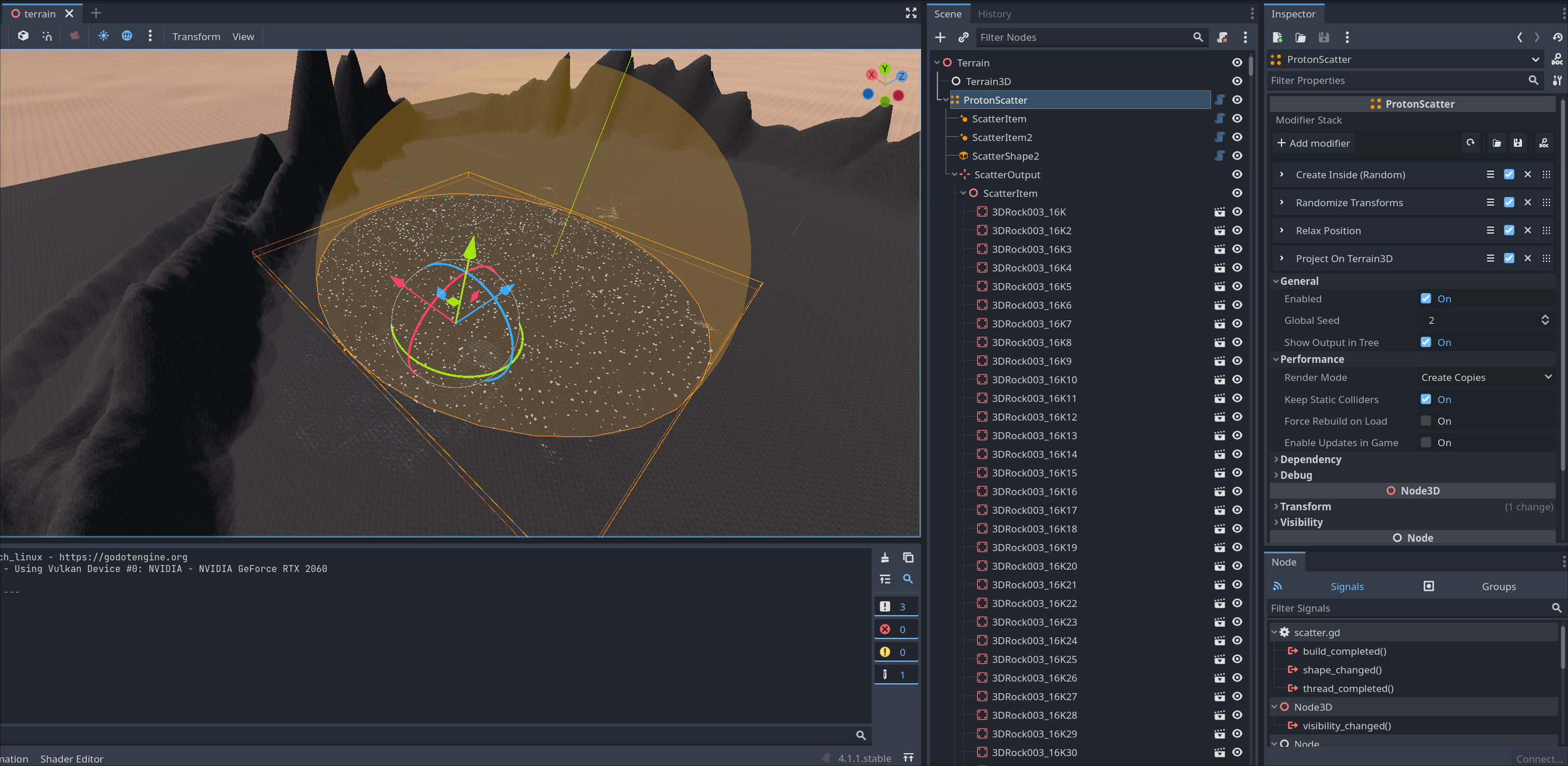Click the ProtonScatter node in scene tree
The image size is (1568, 766).
[x=994, y=99]
